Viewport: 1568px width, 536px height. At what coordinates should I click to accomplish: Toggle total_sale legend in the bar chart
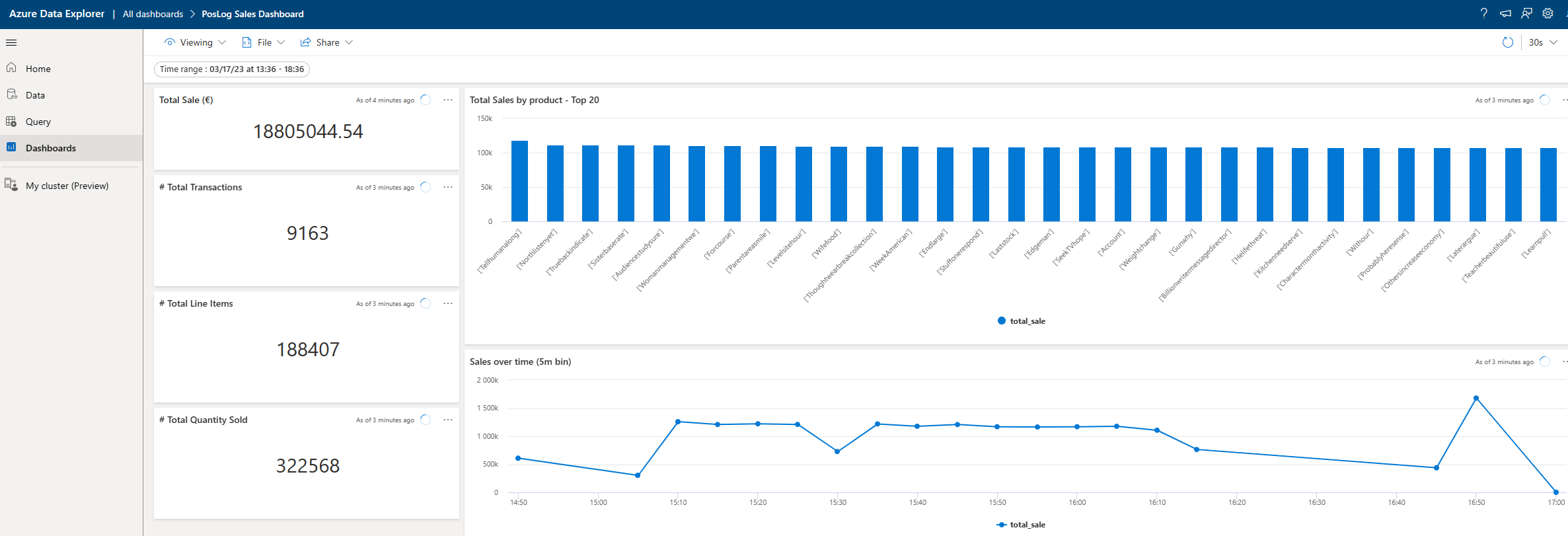[1022, 321]
